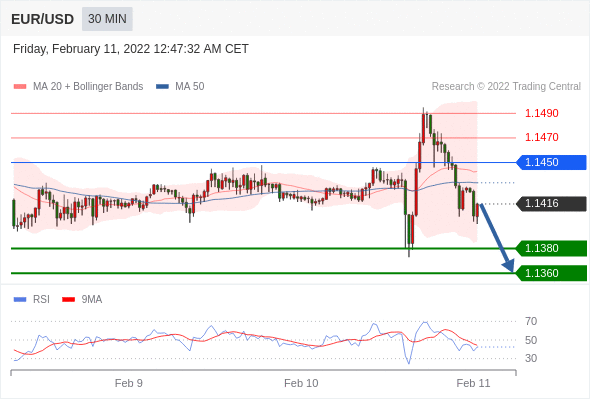The width and height of the screenshot is (590, 400).
Task: Click the 1.1416 current price tag
Action: pyautogui.click(x=552, y=204)
